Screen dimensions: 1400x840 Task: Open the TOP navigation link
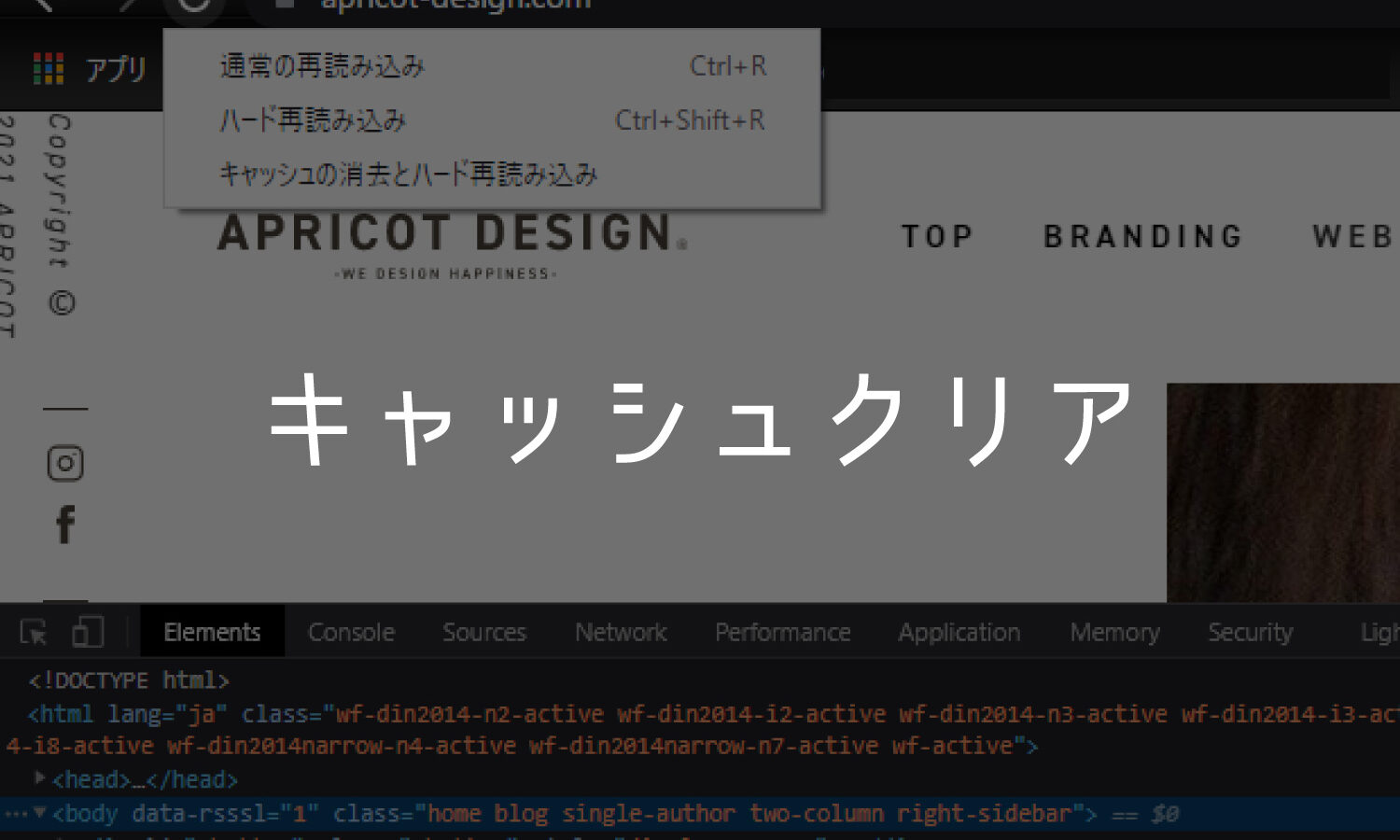point(938,237)
